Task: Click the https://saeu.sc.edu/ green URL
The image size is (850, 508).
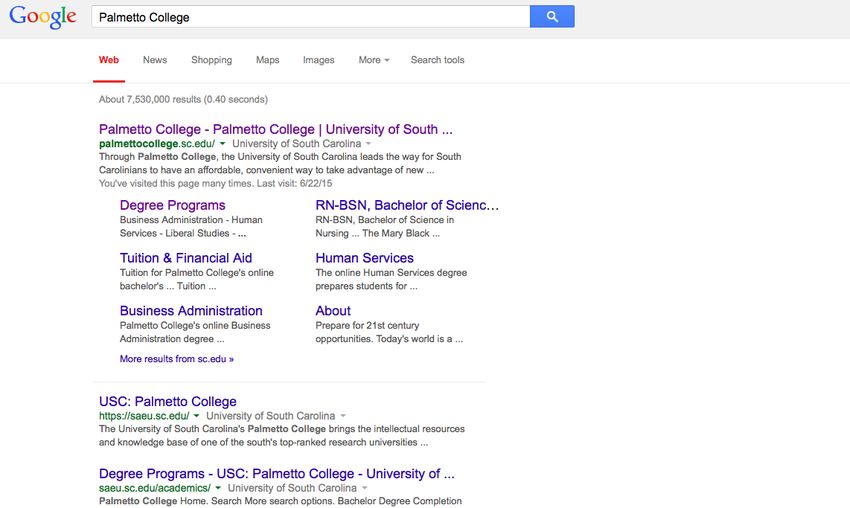Action: [144, 416]
